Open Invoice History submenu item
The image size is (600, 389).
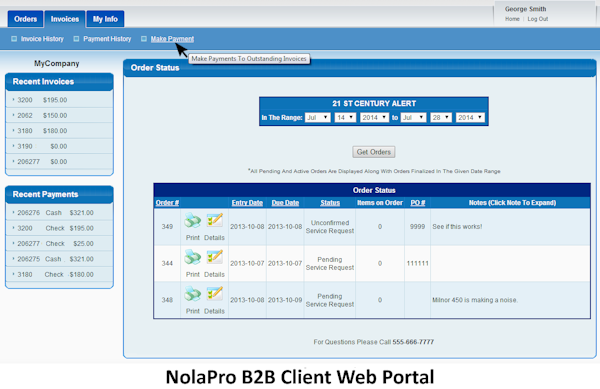pos(42,39)
